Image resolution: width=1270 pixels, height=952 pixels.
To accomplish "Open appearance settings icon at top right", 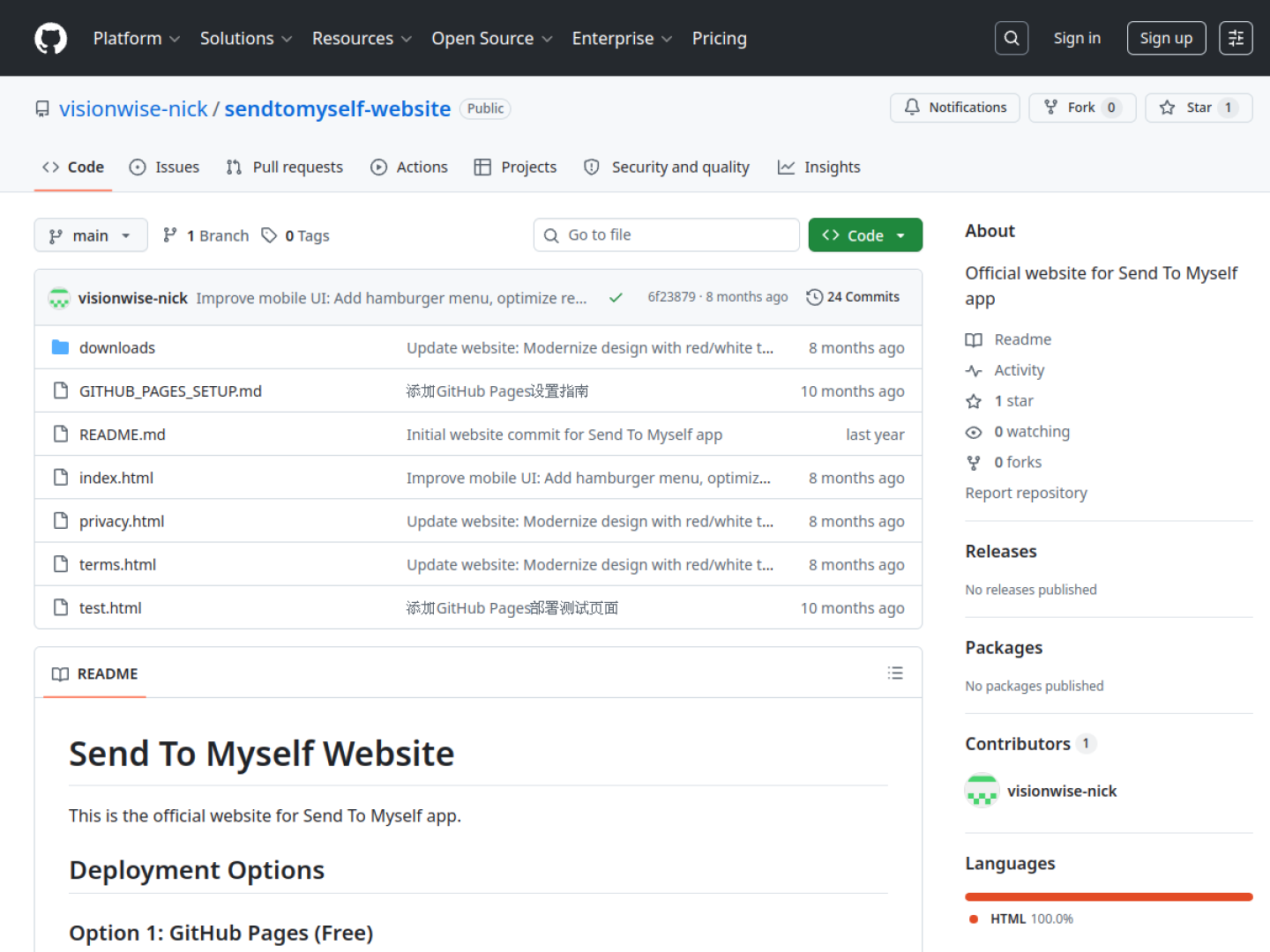I will point(1236,38).
